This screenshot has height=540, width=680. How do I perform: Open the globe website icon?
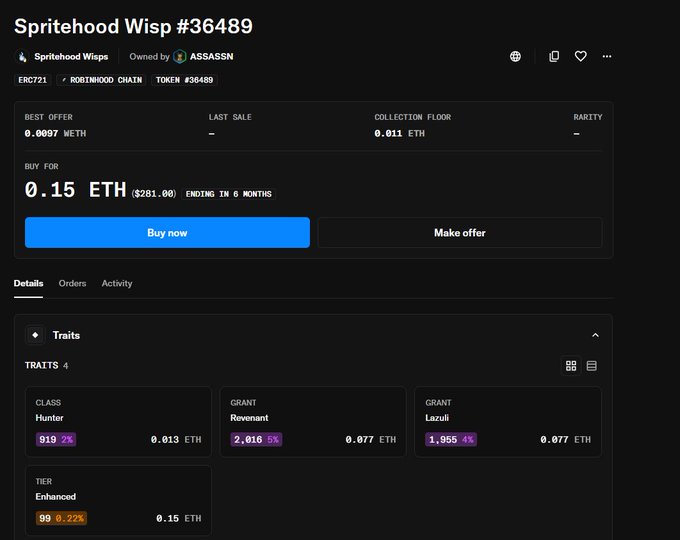pos(515,56)
